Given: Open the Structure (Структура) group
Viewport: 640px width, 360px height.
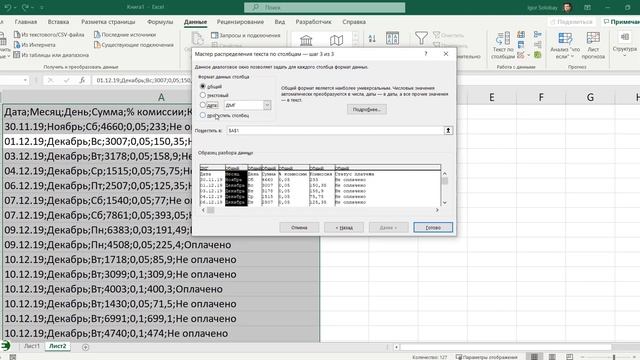Looking at the screenshot, I should 624,45.
